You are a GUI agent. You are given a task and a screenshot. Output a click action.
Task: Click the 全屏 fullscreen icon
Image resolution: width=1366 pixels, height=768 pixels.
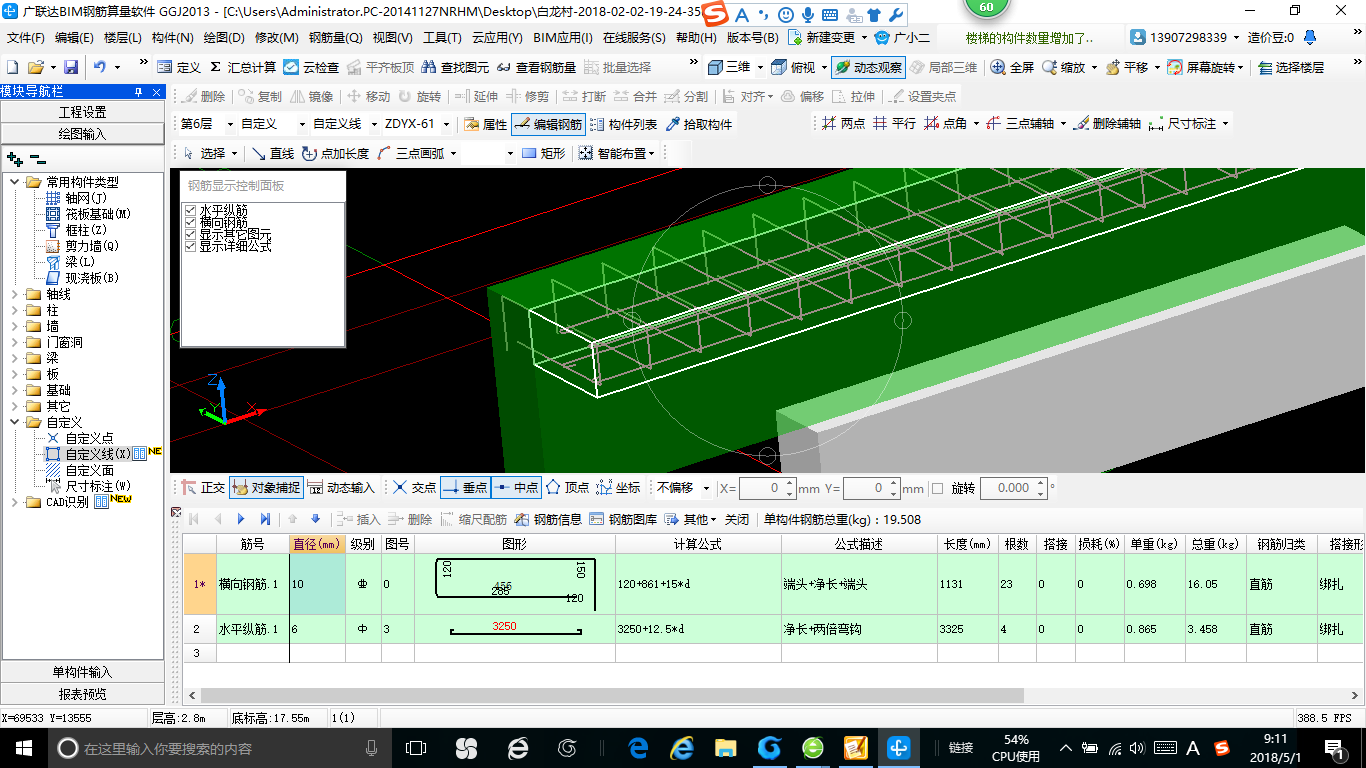coord(1012,67)
